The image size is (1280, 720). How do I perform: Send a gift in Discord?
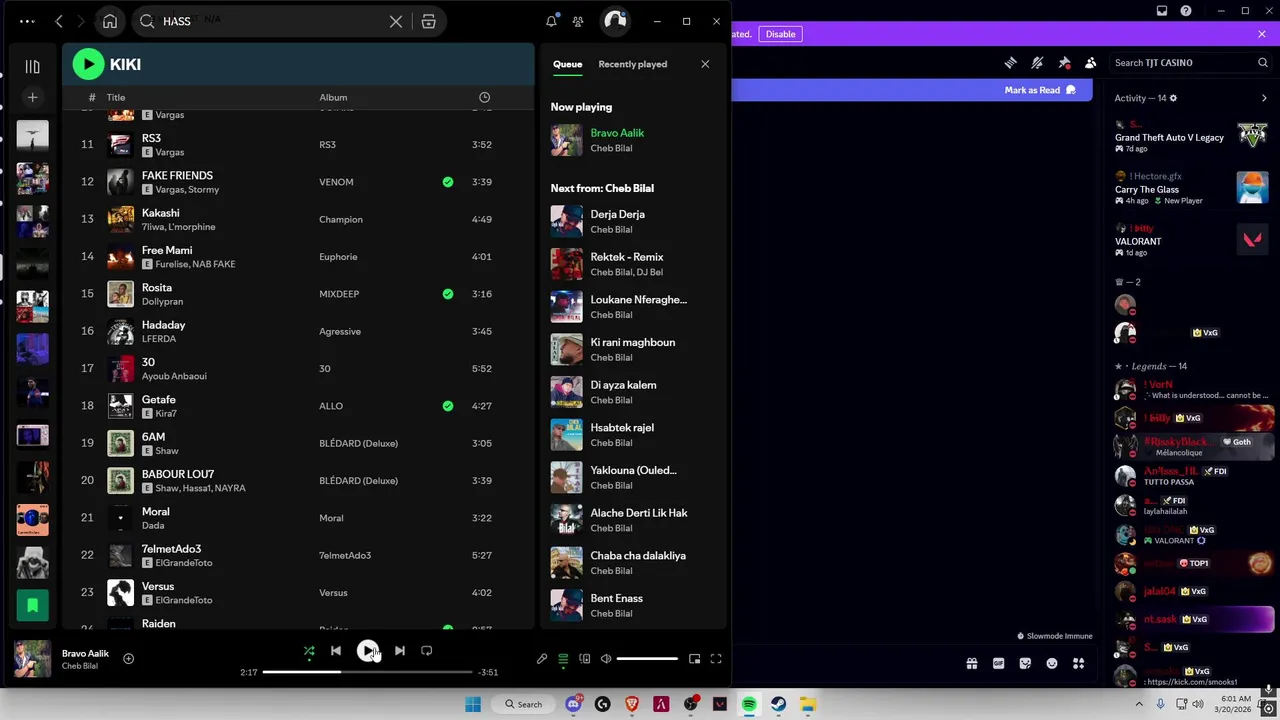tap(971, 663)
